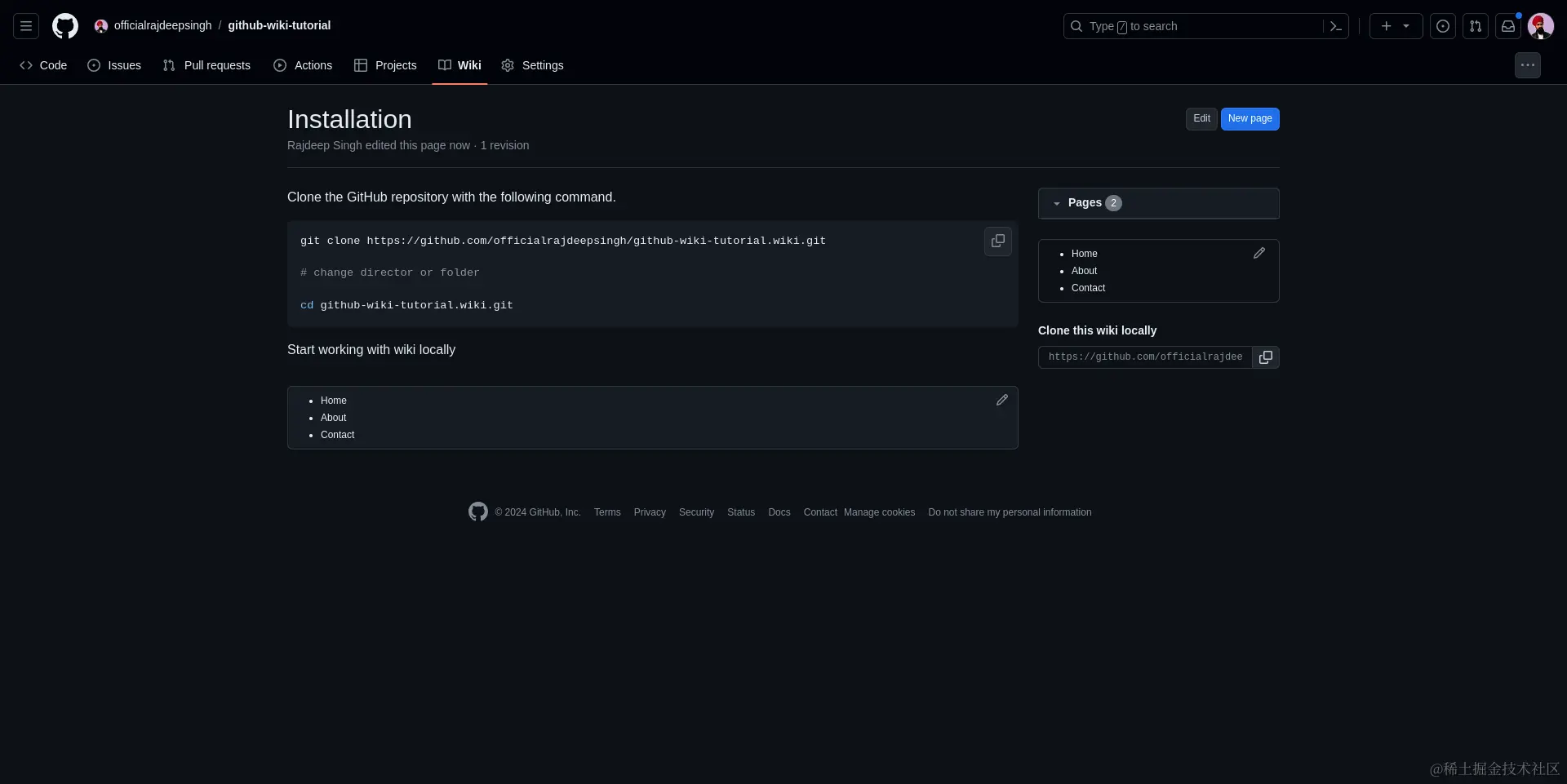Click the GitHub logo in page footer
The width and height of the screenshot is (1567, 784).
pyautogui.click(x=478, y=512)
